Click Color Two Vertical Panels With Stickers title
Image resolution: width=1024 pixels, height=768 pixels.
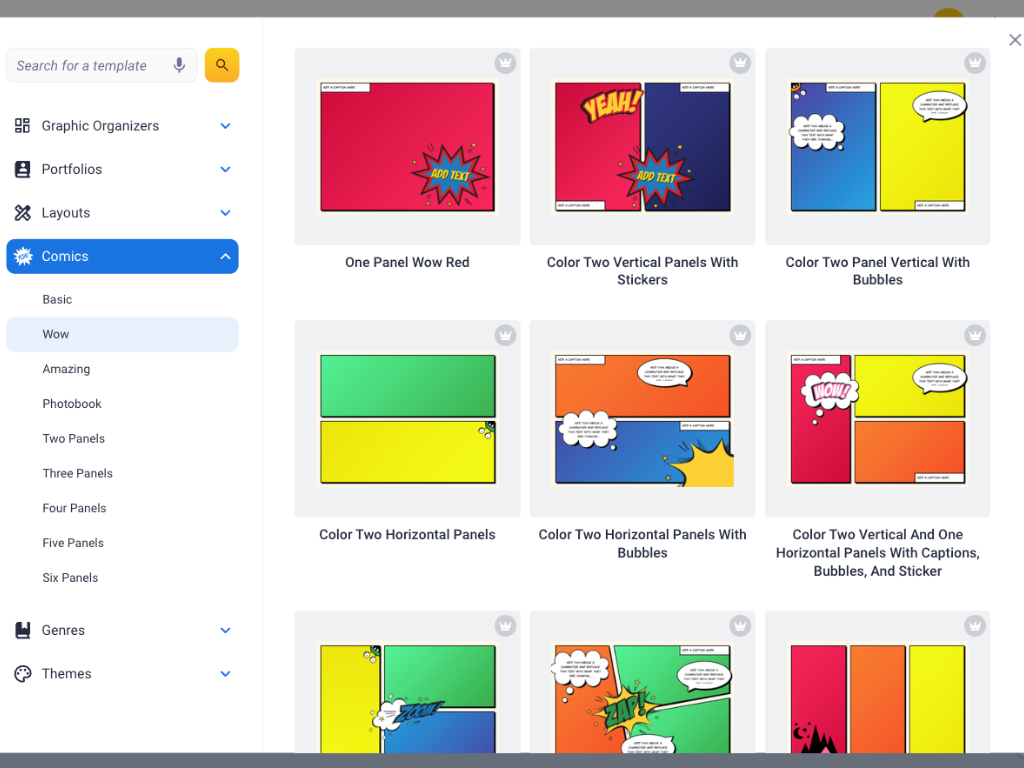point(643,271)
